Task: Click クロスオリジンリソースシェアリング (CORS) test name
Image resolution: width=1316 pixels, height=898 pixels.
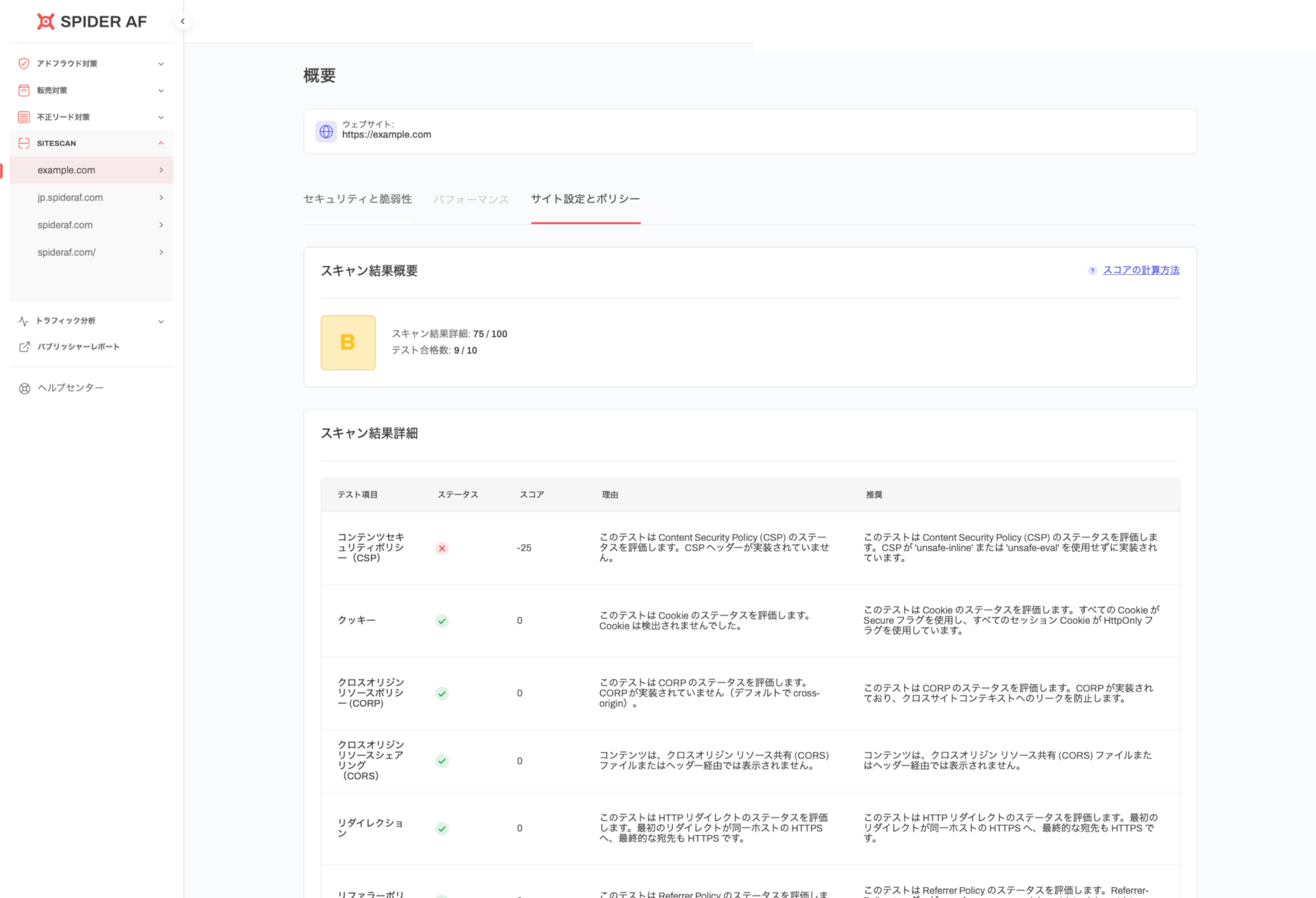Action: 371,761
